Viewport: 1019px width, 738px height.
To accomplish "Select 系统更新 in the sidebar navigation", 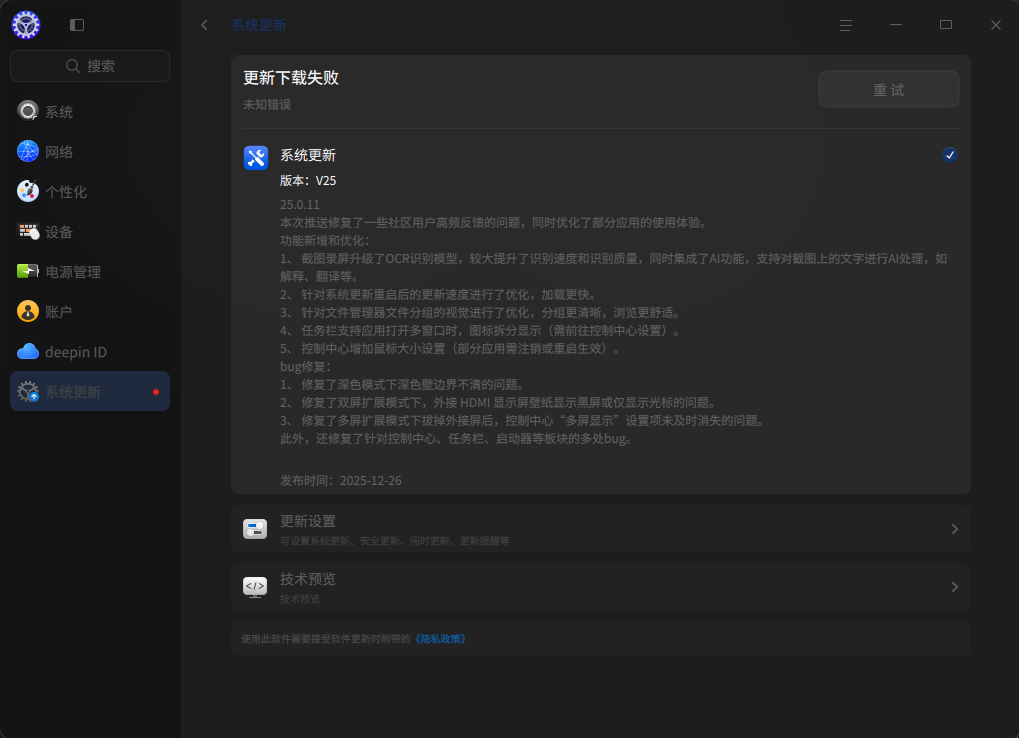I will [89, 392].
